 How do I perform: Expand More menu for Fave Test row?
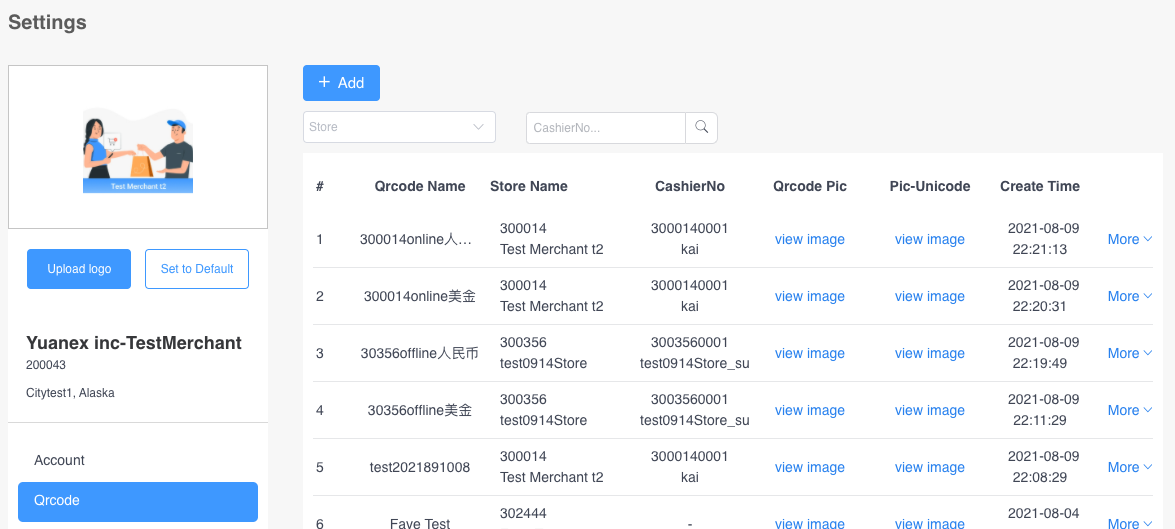[1130, 524]
